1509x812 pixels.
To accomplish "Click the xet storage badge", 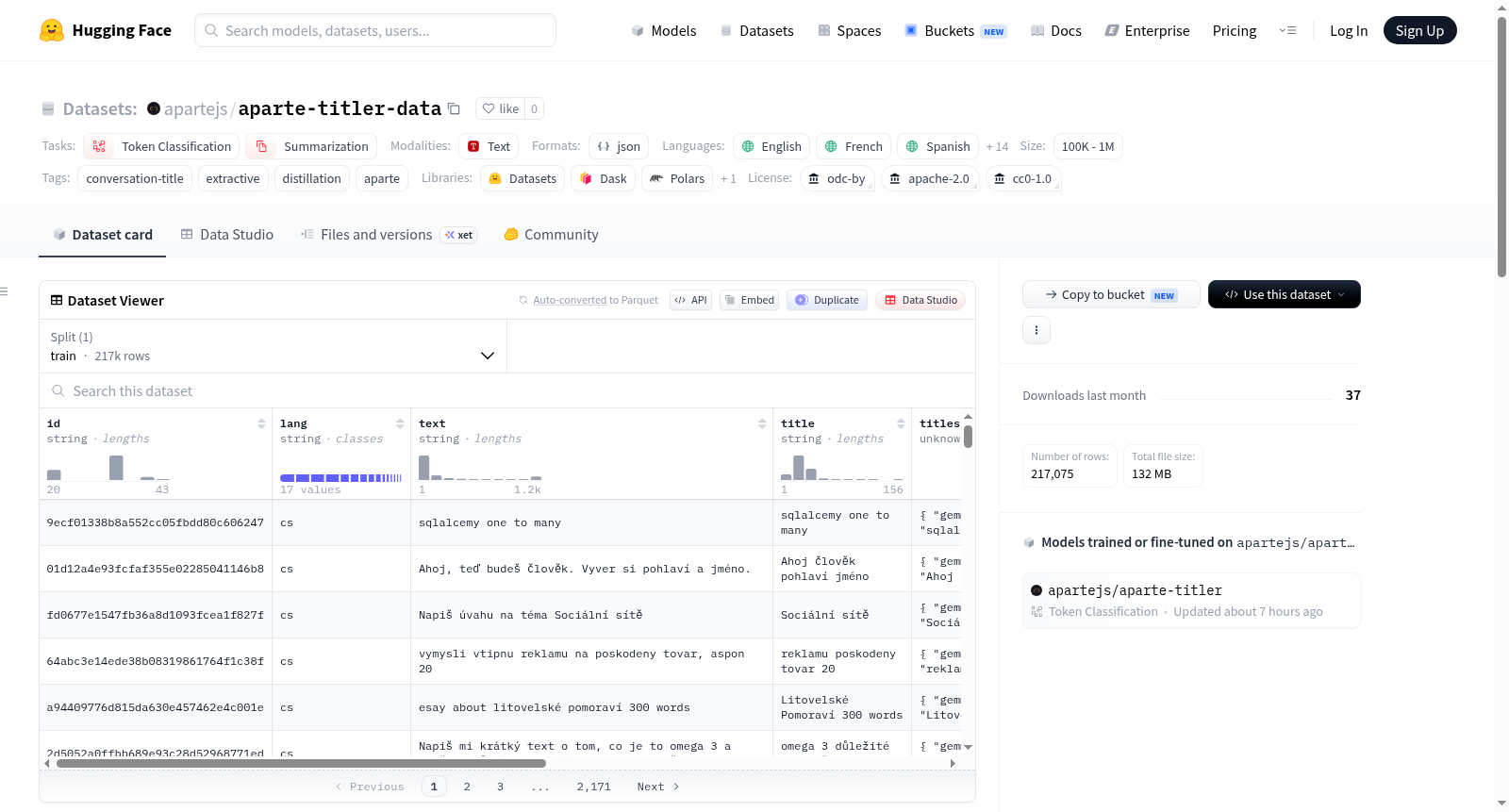I will coord(459,235).
